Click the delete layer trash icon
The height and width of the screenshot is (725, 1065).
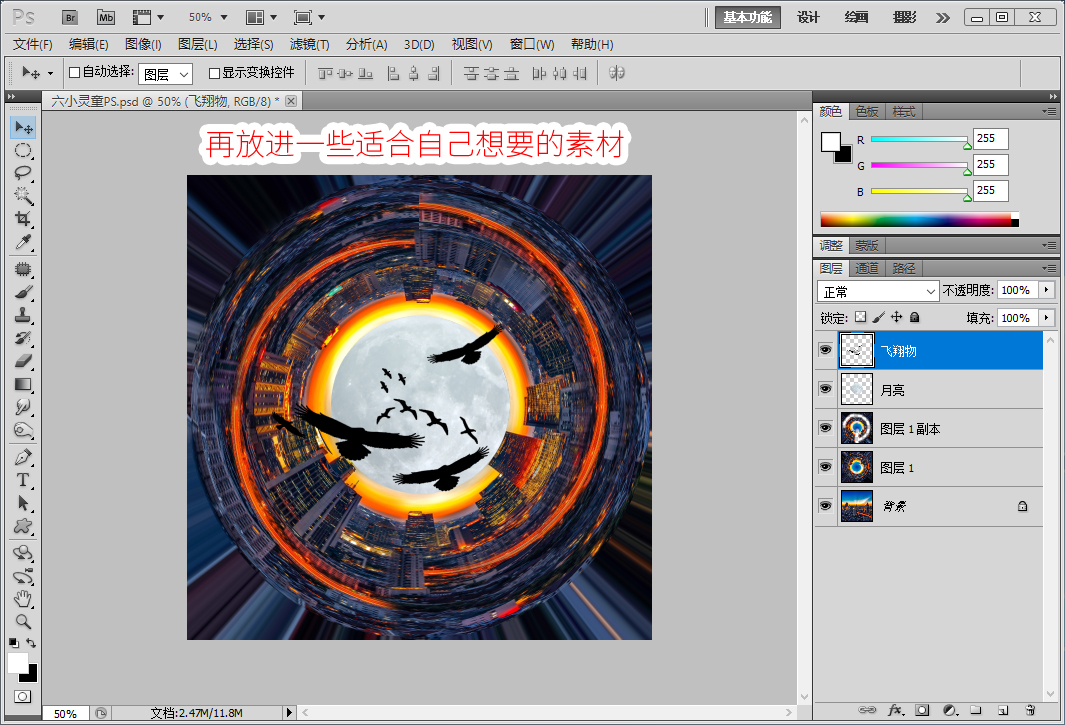(1030, 710)
